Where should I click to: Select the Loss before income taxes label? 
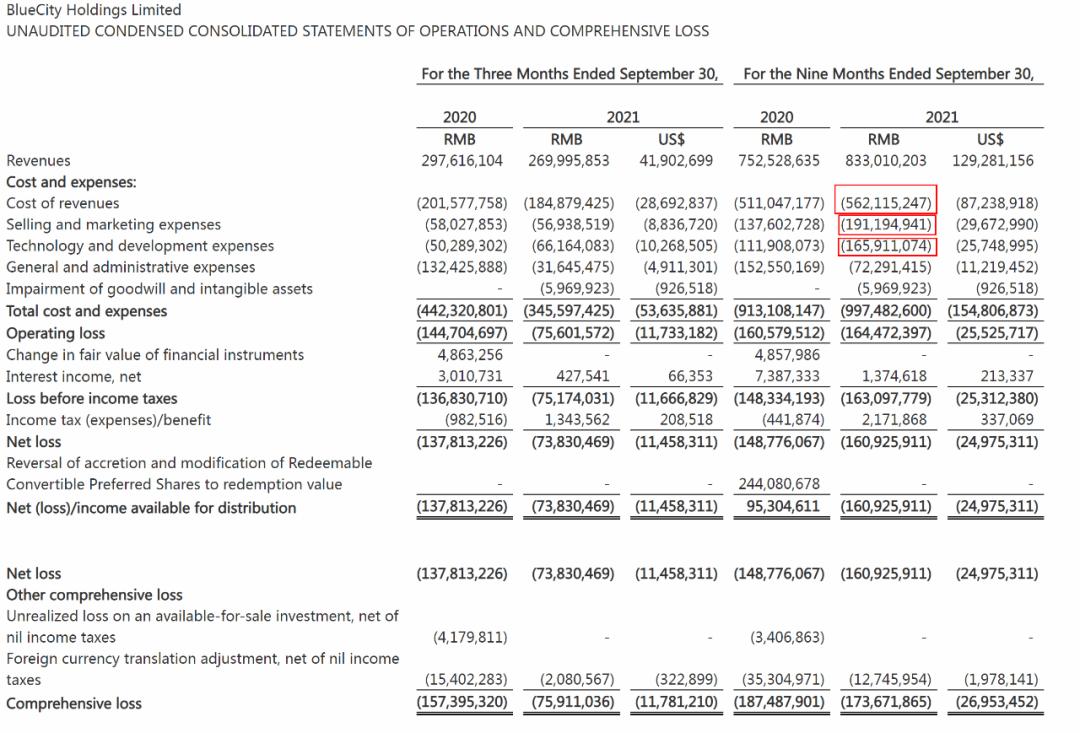tap(92, 399)
